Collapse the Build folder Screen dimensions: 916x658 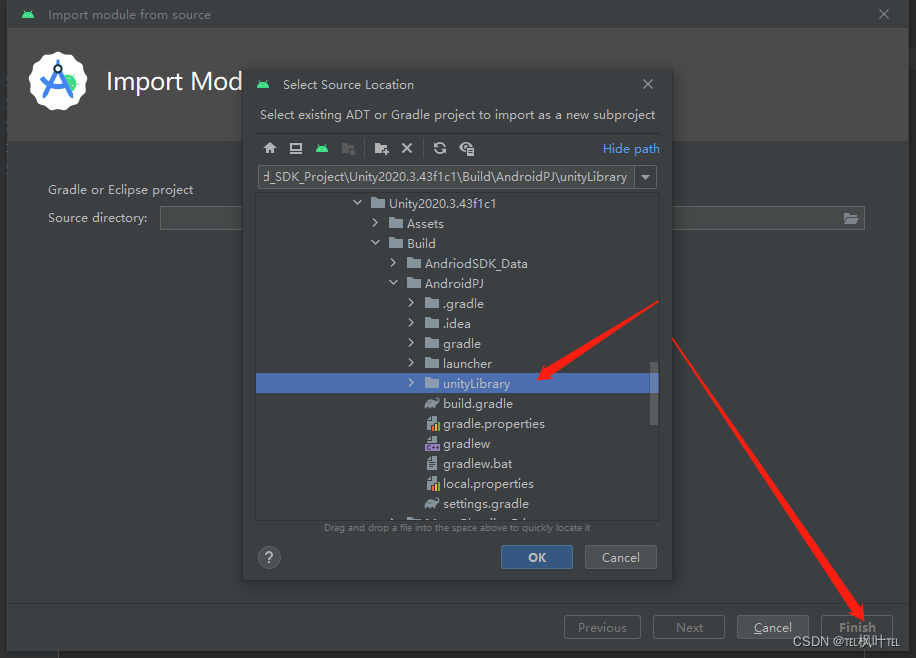[x=375, y=243]
